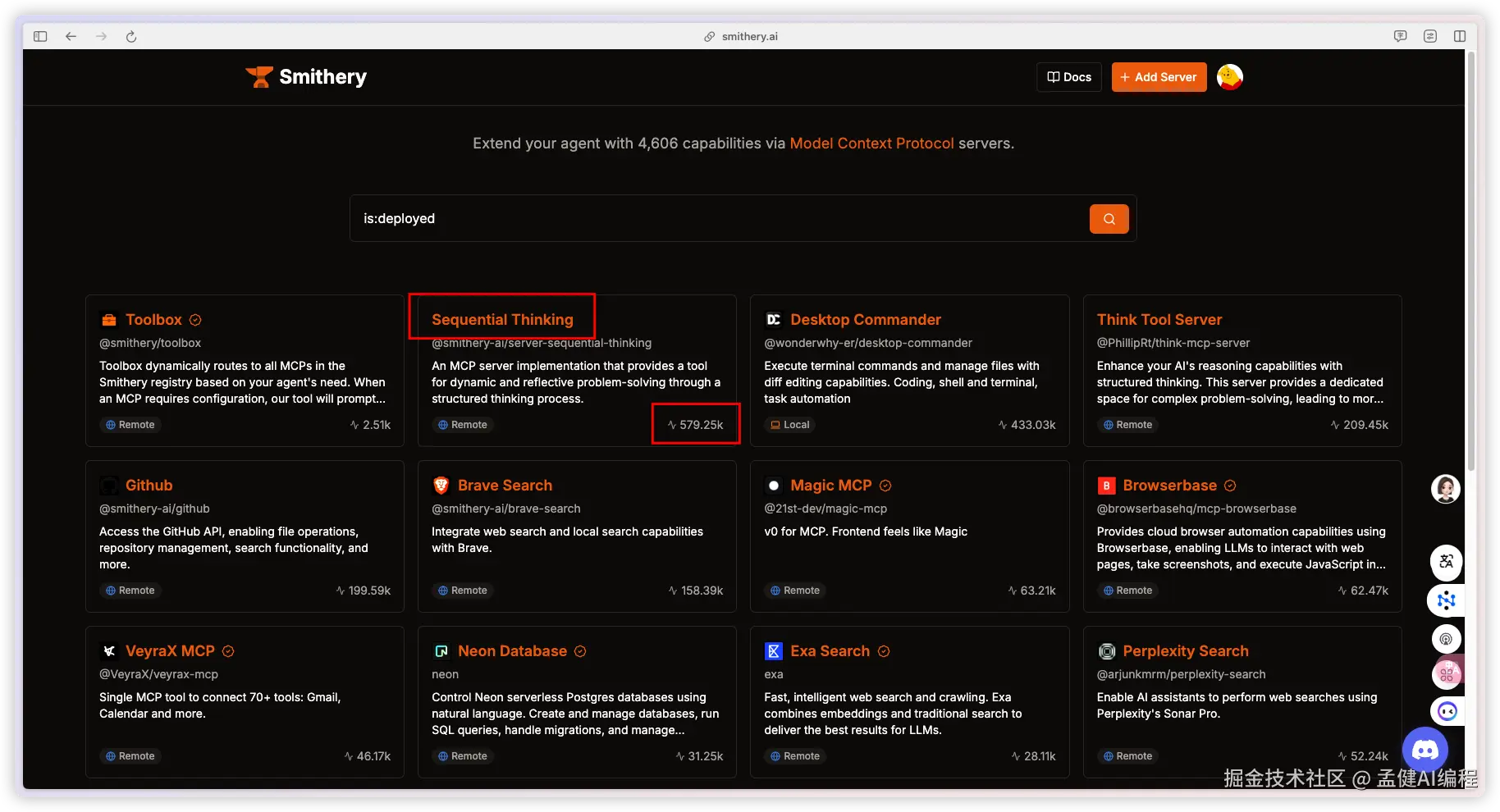This screenshot has width=1500, height=812.
Task: Click the Neon Database verified badge
Action: [580, 651]
